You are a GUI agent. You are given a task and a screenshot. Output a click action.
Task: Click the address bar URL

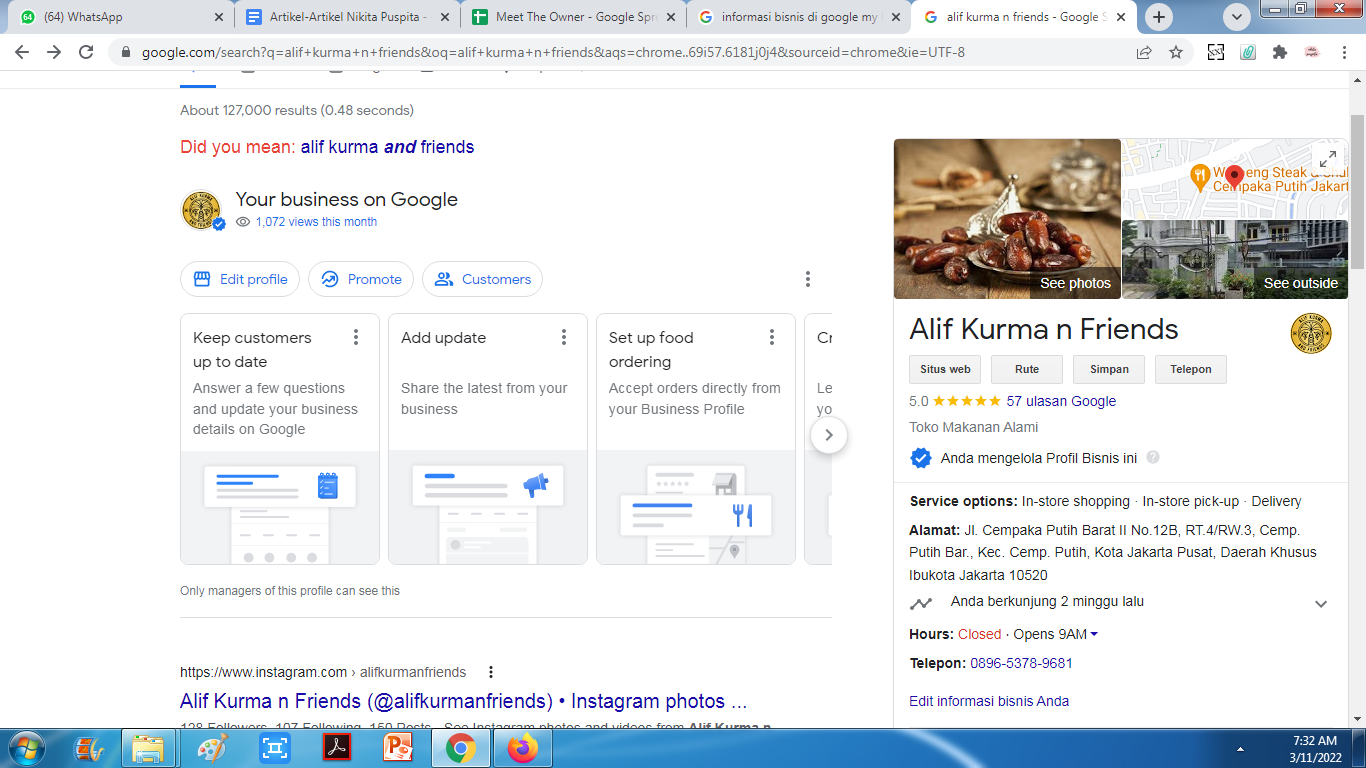tap(553, 52)
